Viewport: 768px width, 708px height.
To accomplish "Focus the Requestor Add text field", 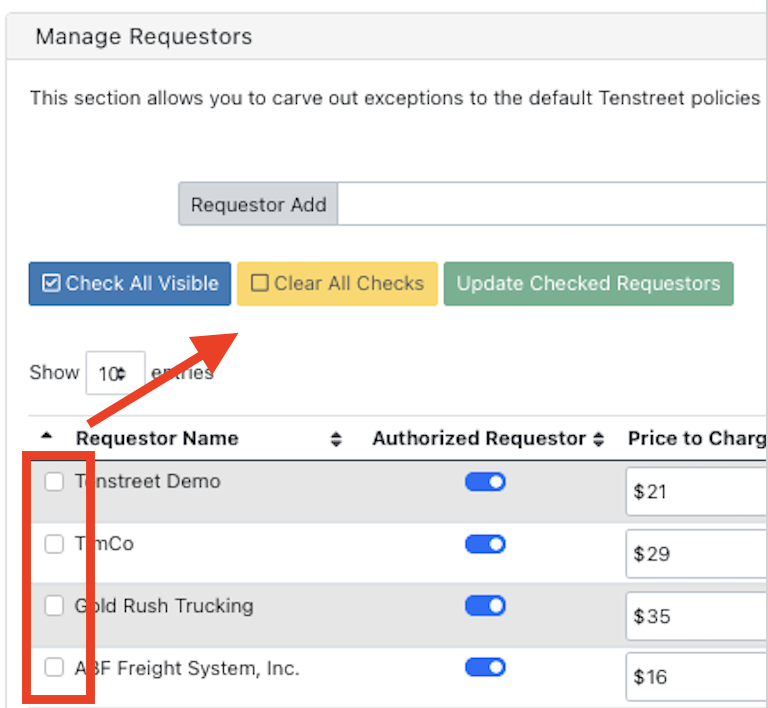I will (552, 204).
